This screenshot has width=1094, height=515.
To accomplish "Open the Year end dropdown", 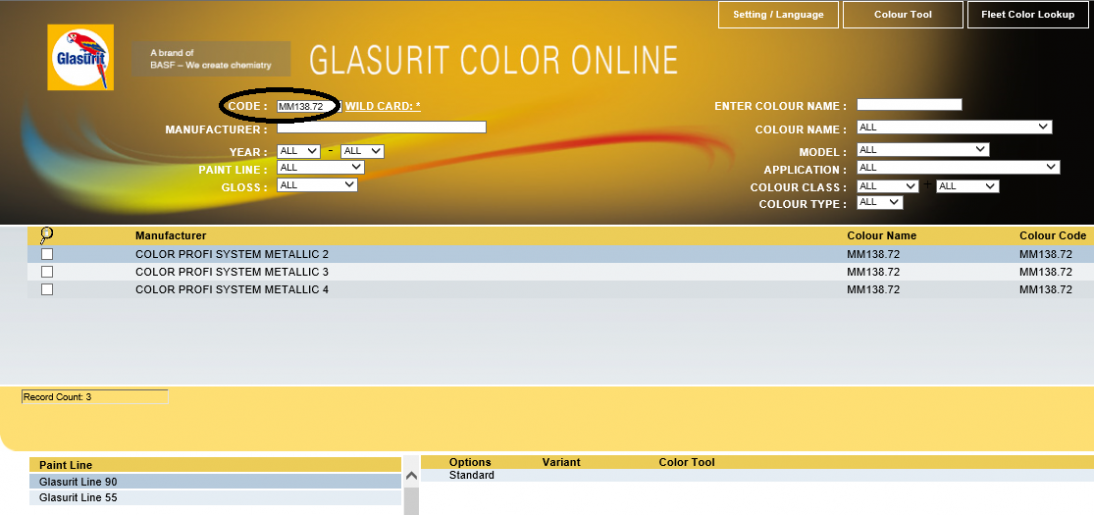I will coord(362,151).
